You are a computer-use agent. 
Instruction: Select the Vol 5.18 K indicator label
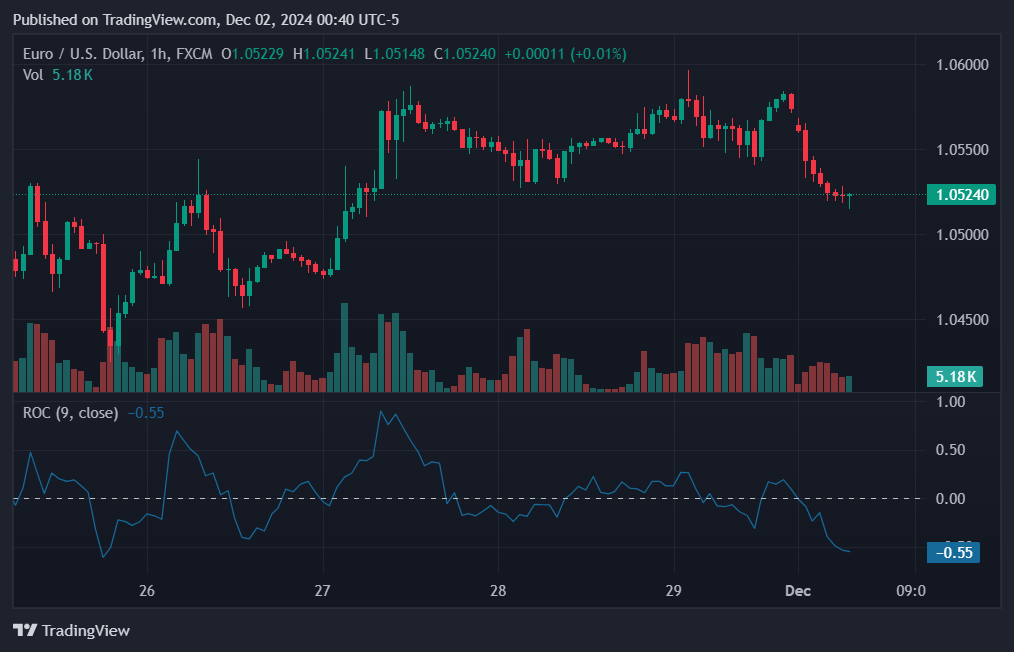[58, 75]
